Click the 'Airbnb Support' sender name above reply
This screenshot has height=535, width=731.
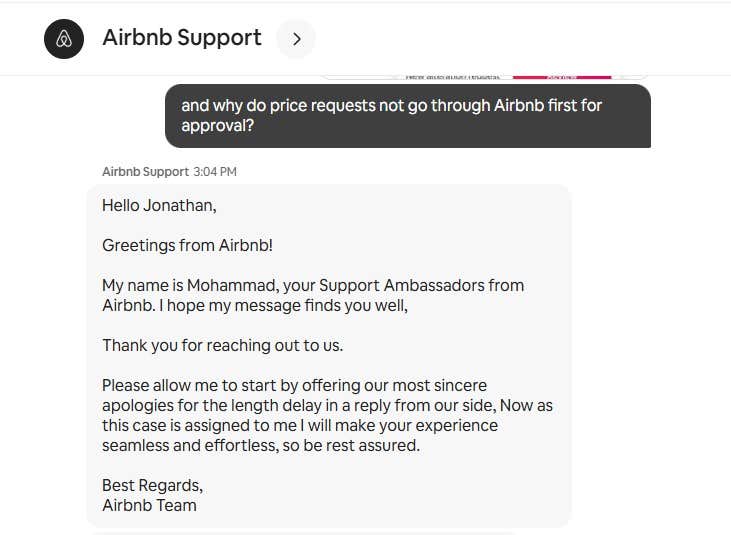(x=145, y=172)
